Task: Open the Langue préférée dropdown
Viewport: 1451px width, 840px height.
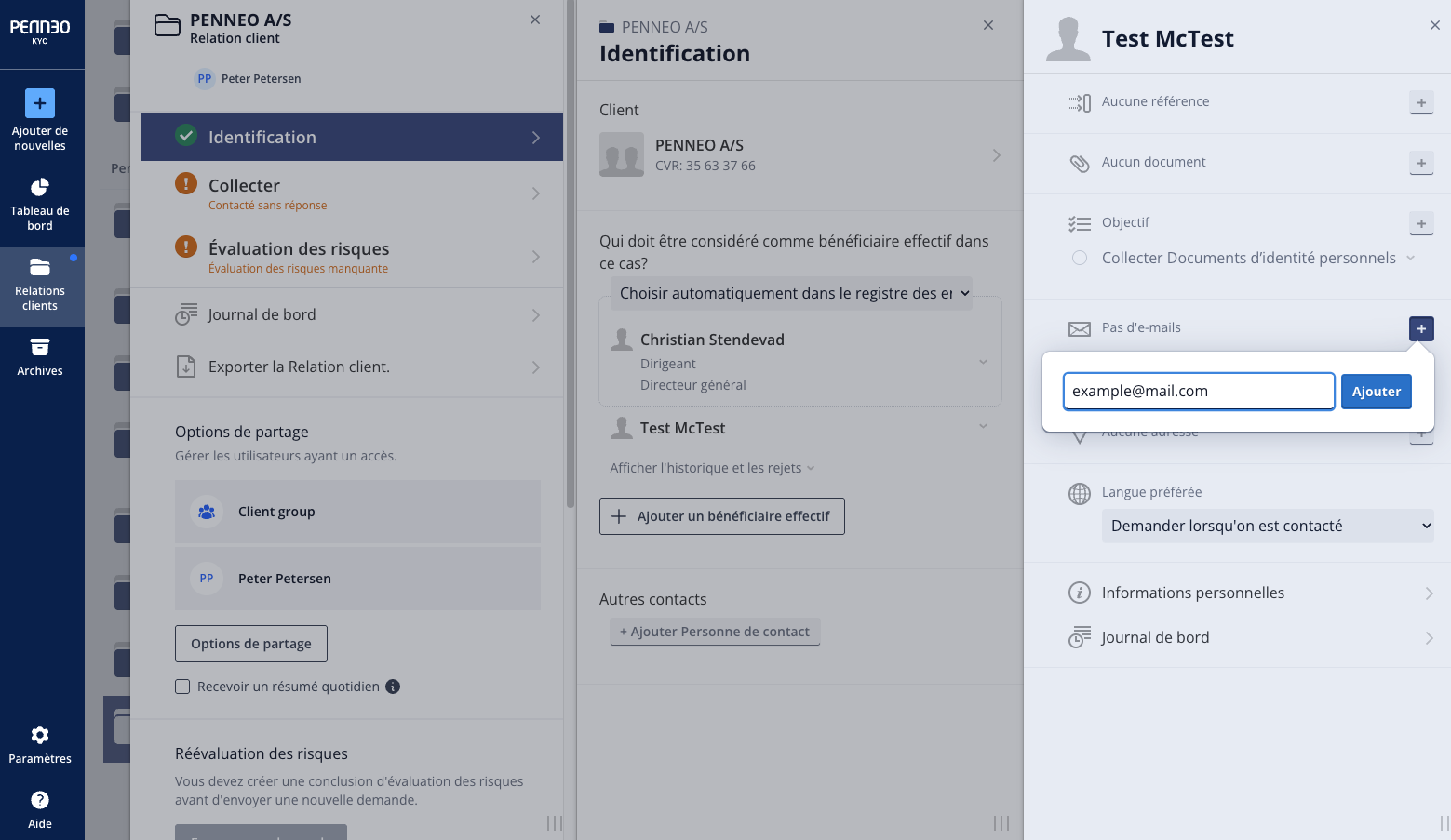Action: 1268,526
